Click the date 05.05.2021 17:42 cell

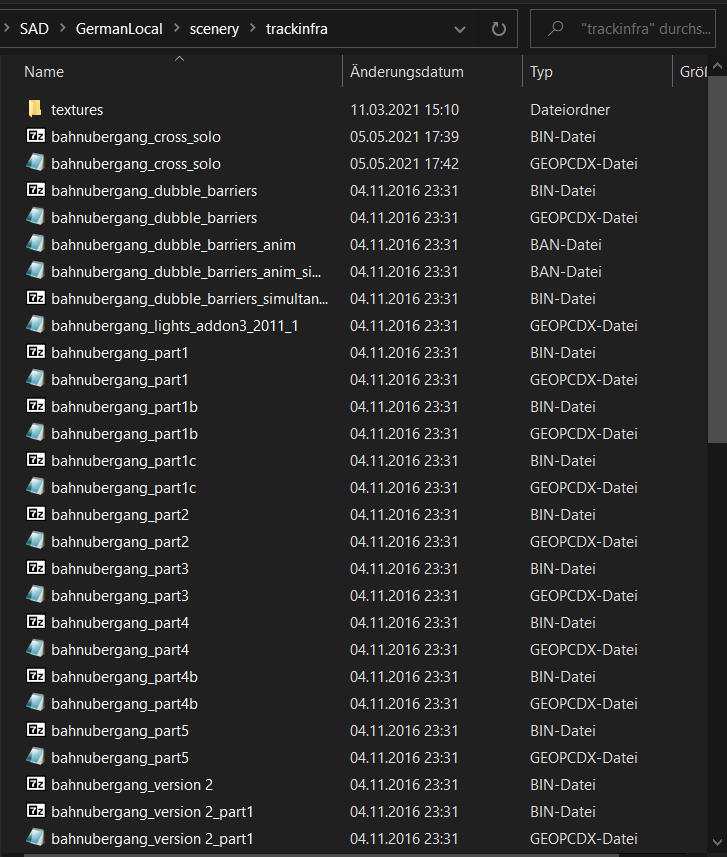pyautogui.click(x=404, y=163)
